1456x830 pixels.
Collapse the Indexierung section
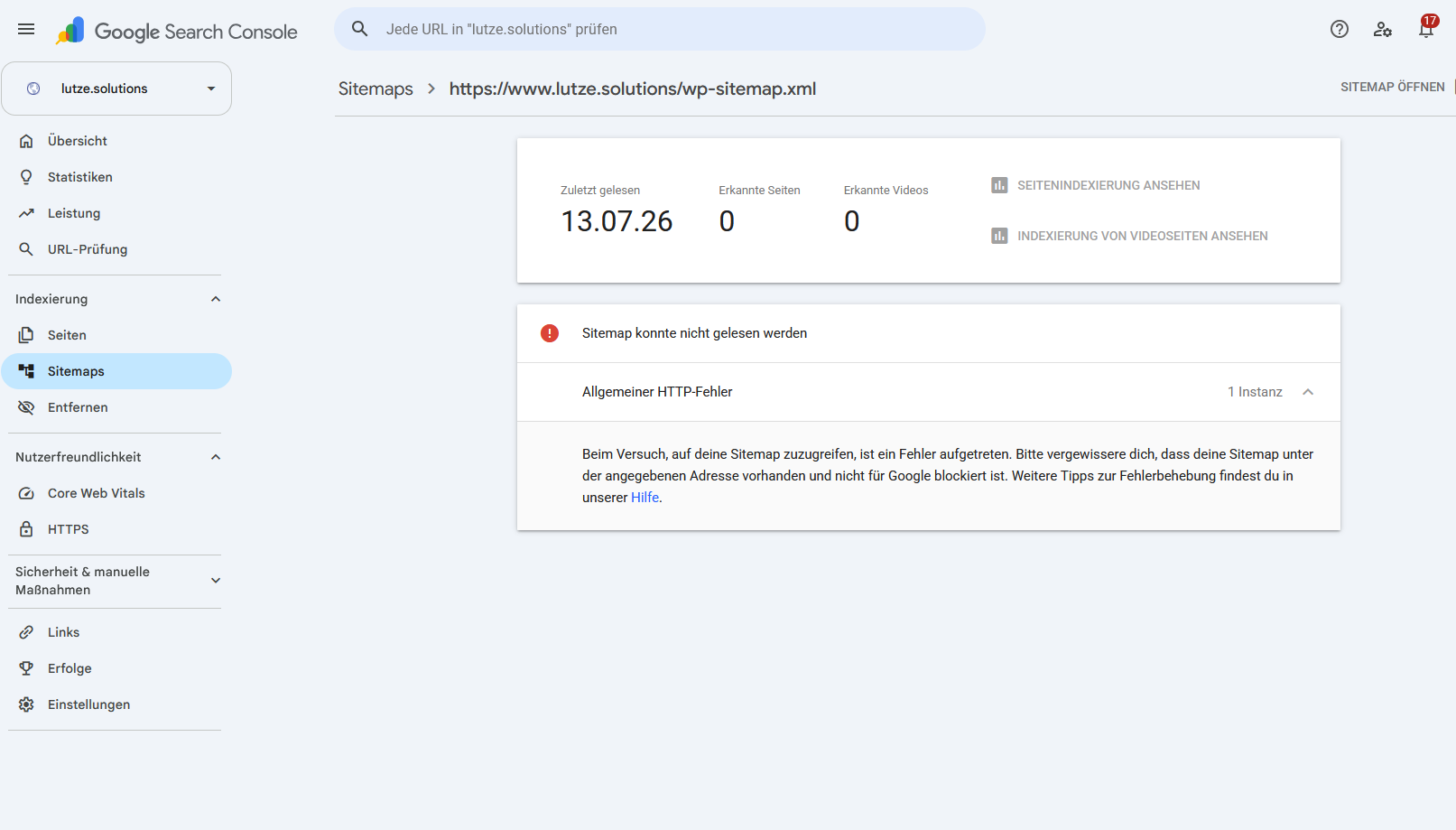tap(216, 299)
